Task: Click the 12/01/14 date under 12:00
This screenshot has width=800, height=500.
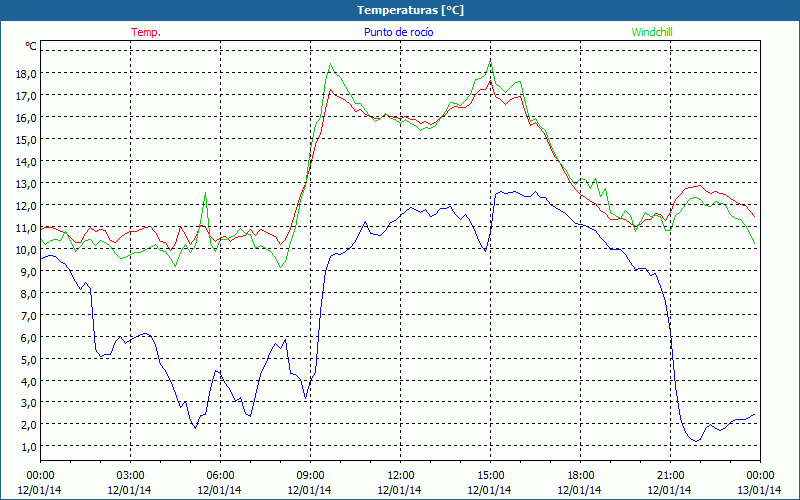Action: (400, 490)
